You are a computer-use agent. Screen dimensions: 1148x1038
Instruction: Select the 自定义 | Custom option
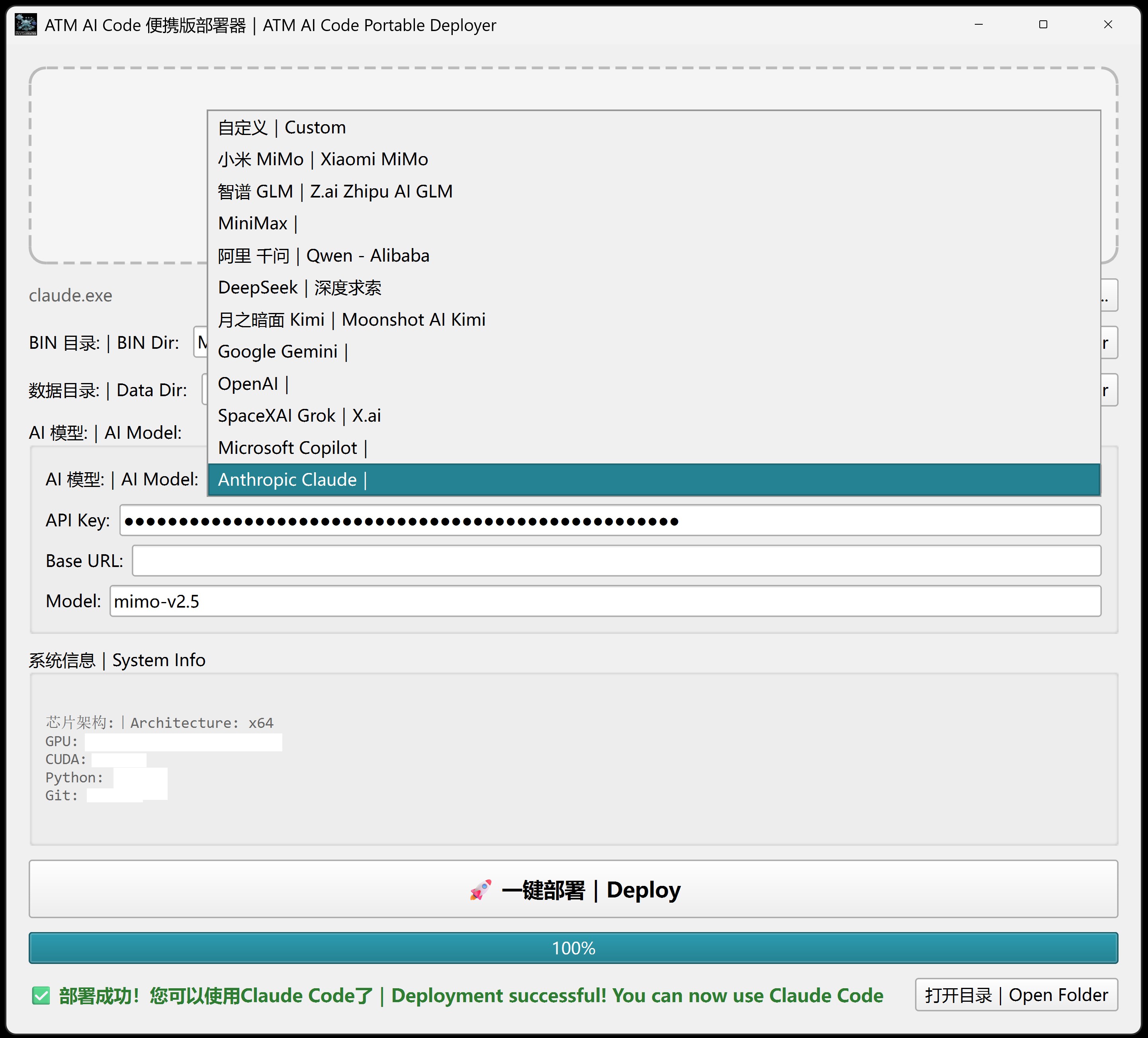(654, 127)
